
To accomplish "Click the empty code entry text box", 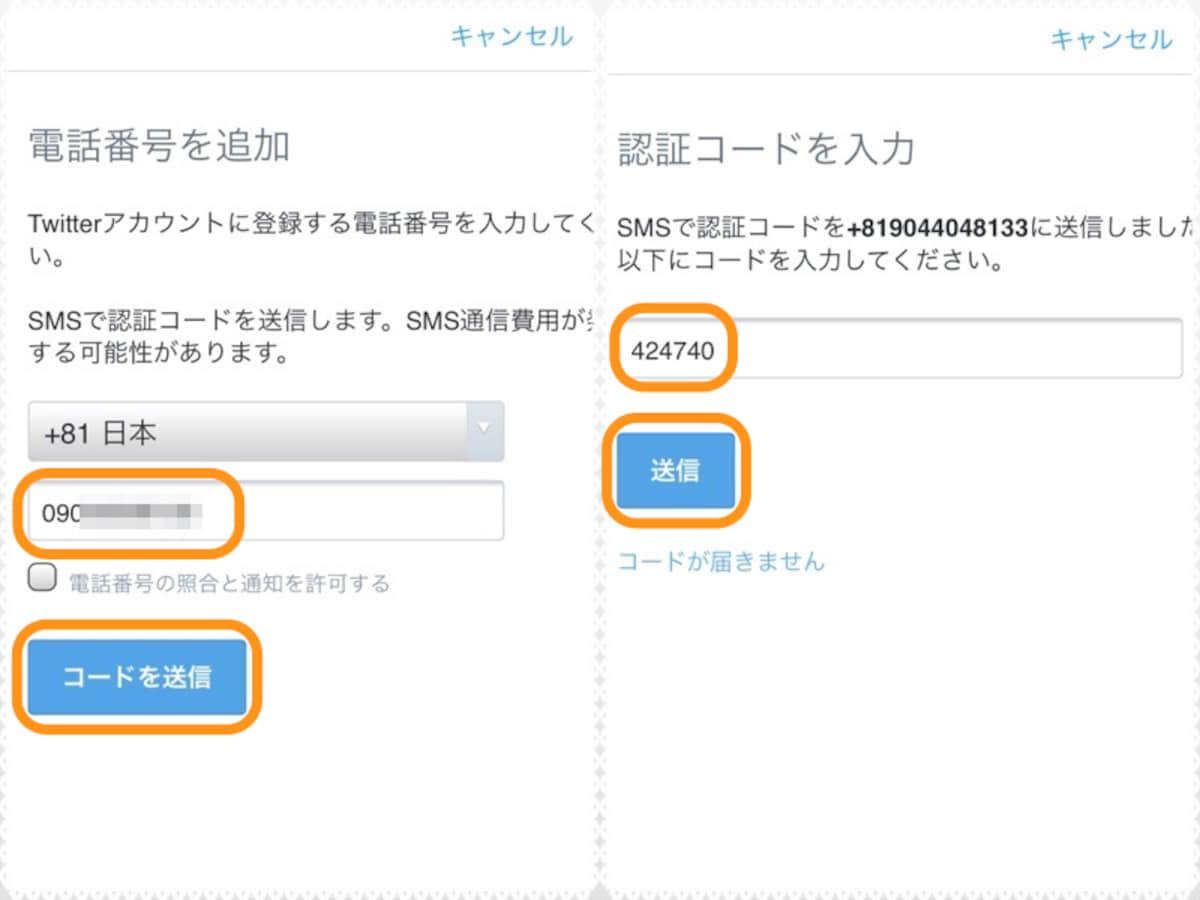I will click(x=900, y=349).
